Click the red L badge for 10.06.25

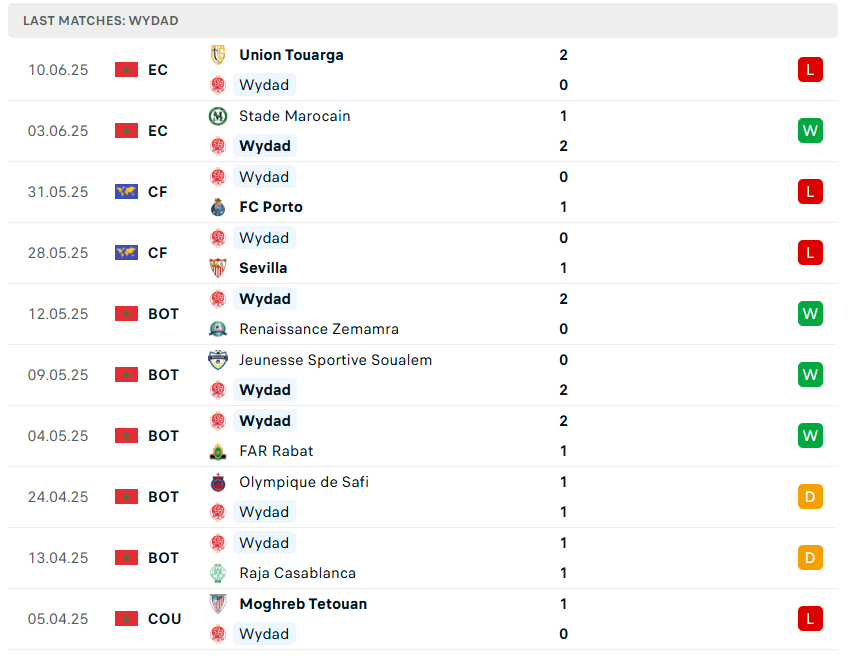tap(810, 70)
